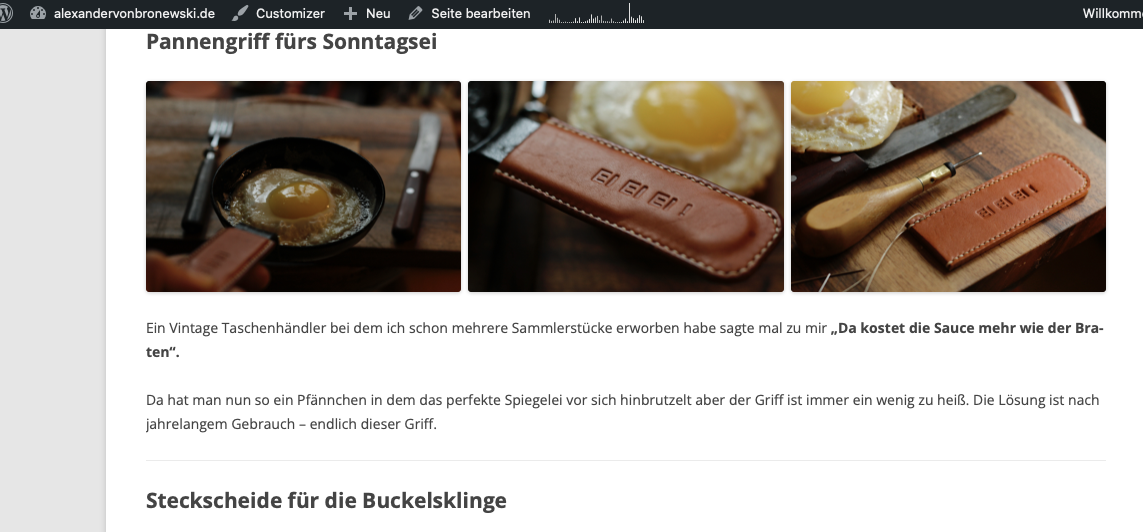Open the site stats sparkline graph

[596, 14]
